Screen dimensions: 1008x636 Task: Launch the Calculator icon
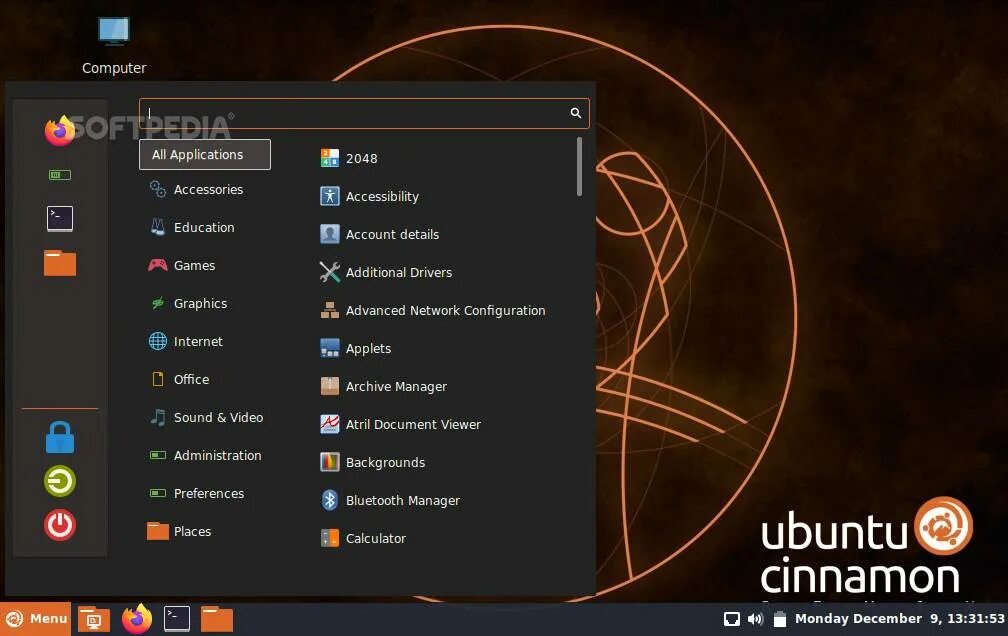(330, 538)
